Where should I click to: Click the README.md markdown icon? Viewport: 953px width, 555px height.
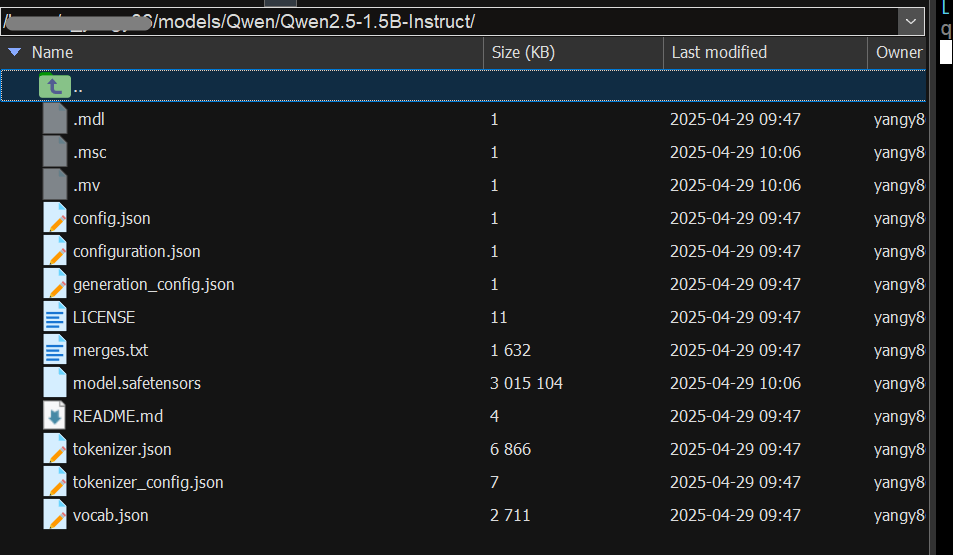[x=55, y=415]
